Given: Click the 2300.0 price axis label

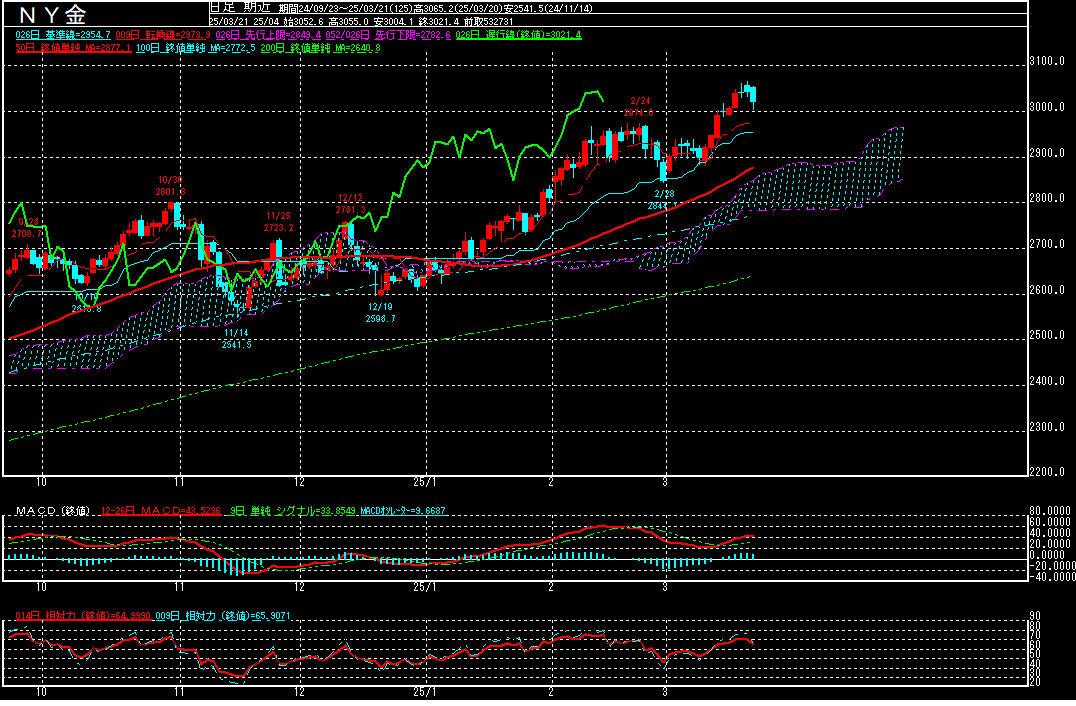Looking at the screenshot, I should [1046, 427].
